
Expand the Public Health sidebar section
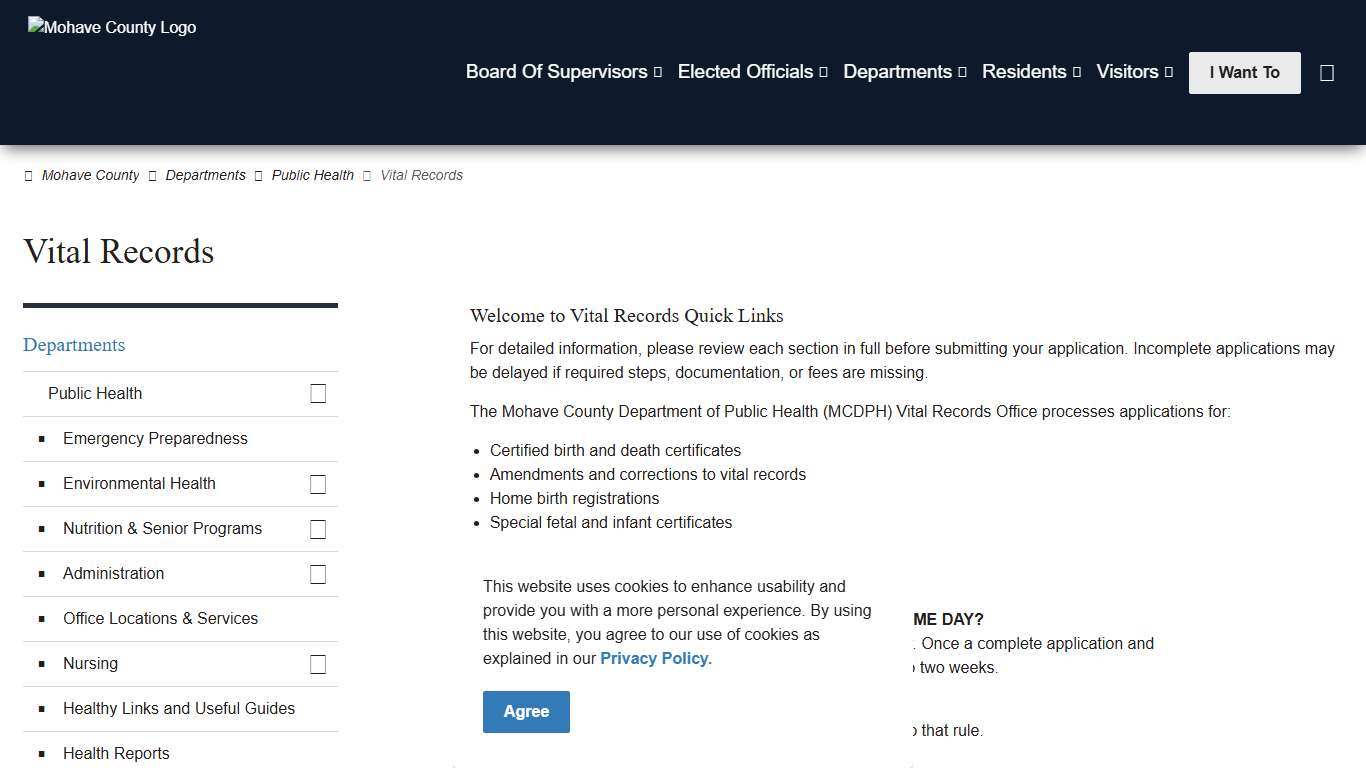[x=318, y=394]
